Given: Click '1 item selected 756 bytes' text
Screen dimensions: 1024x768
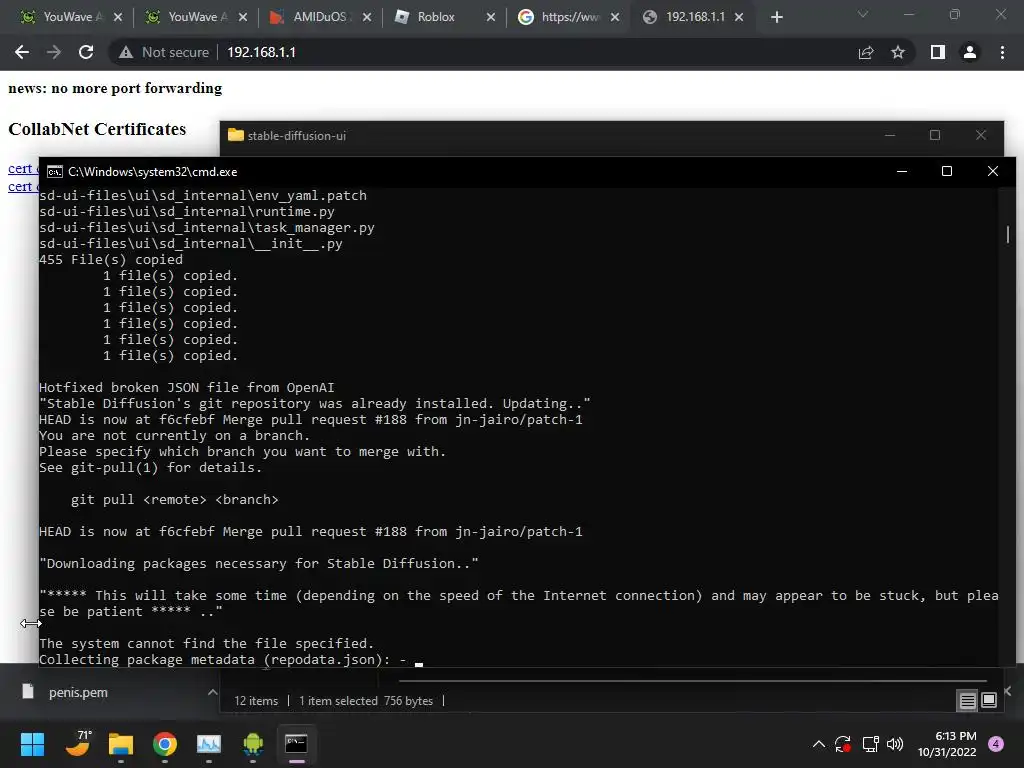Looking at the screenshot, I should [x=366, y=701].
